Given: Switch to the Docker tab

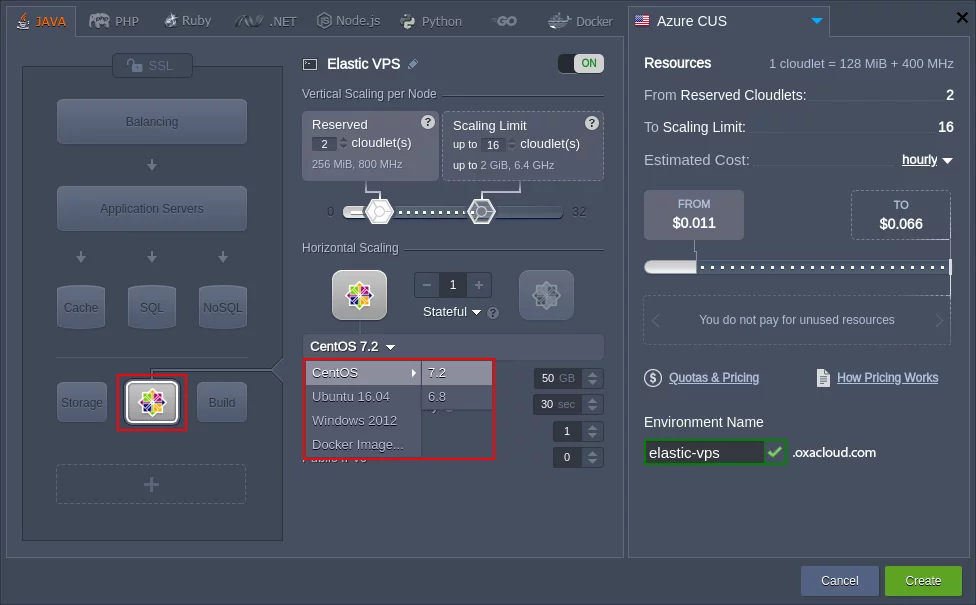Looking at the screenshot, I should [580, 21].
